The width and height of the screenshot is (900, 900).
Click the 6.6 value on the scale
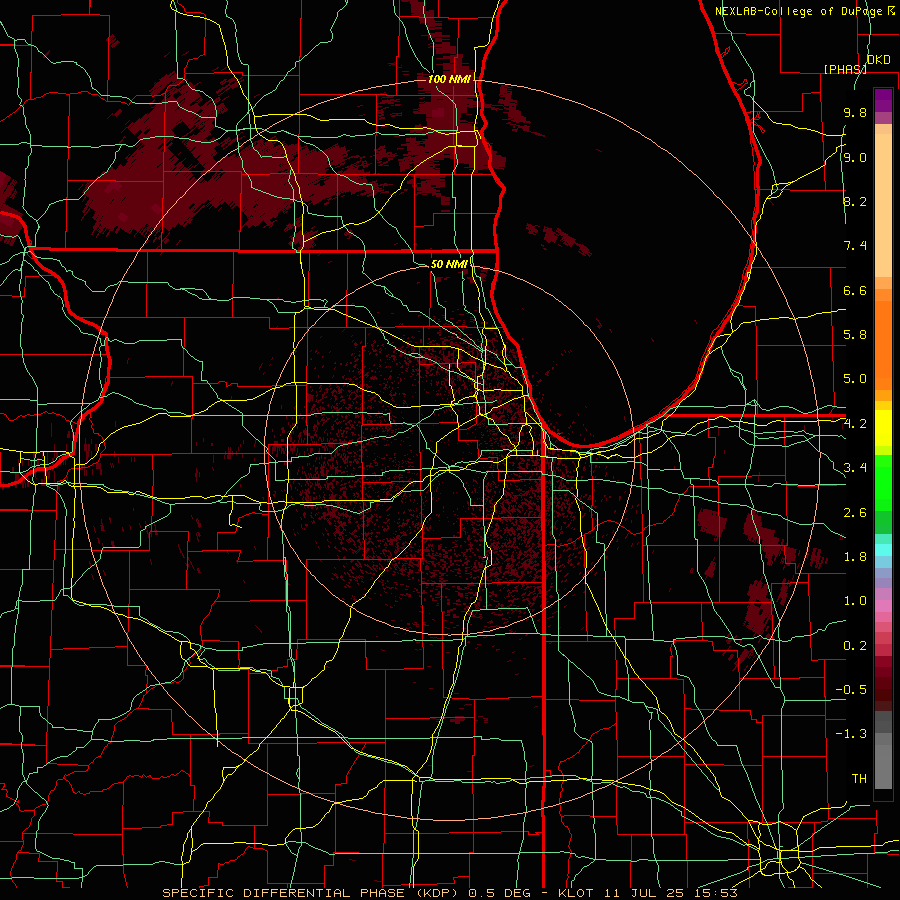[x=855, y=290]
